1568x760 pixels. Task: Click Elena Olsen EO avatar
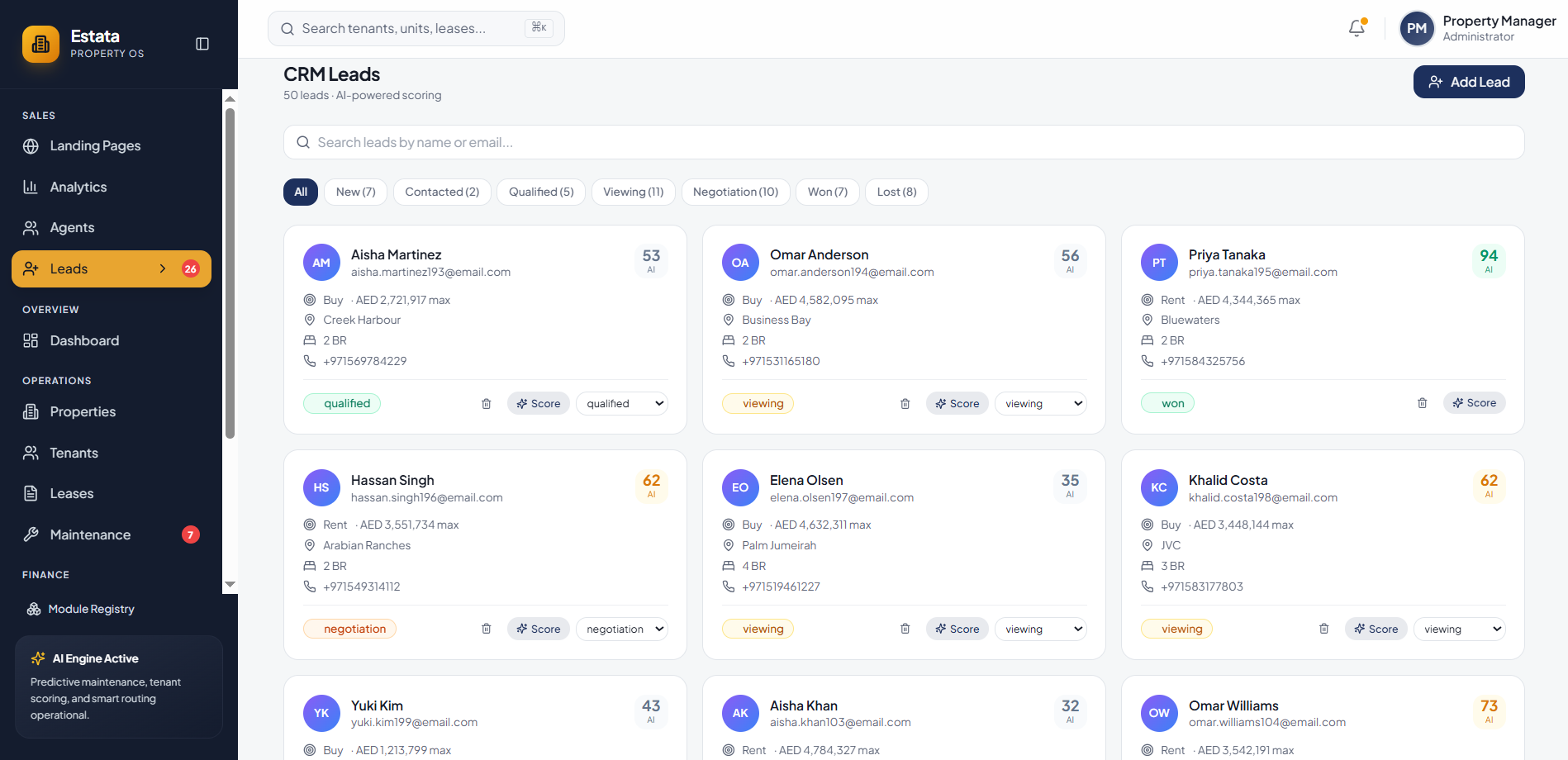pos(740,487)
